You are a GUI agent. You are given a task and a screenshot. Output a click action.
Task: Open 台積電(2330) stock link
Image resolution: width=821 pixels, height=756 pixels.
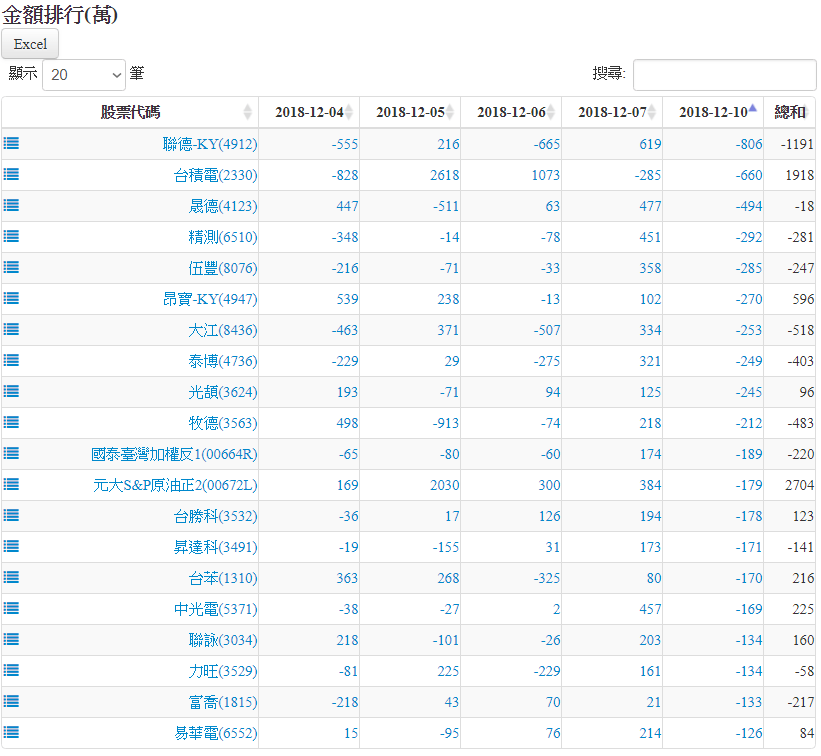click(x=215, y=176)
